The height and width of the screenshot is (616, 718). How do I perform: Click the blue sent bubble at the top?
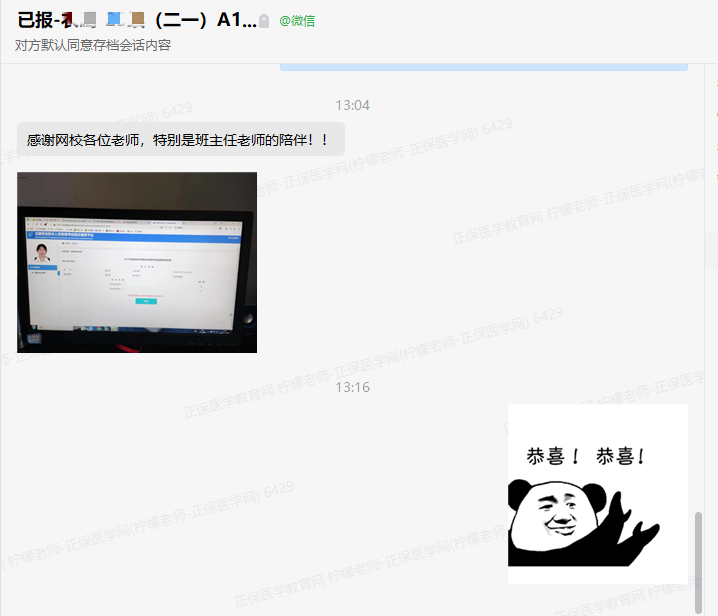(x=483, y=67)
